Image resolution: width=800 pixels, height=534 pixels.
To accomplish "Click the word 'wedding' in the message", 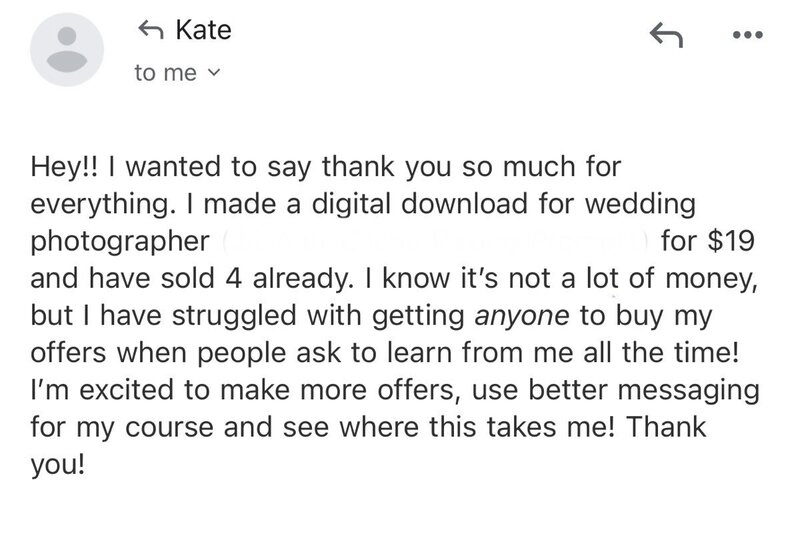I will coord(640,204).
